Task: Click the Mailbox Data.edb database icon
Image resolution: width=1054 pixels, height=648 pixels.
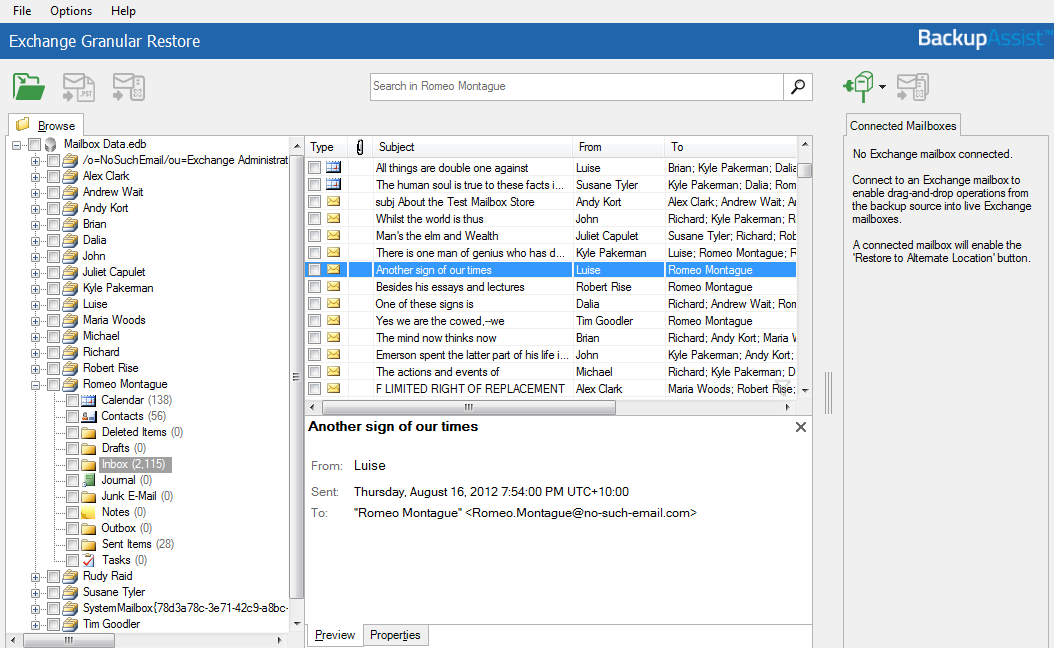Action: (50, 145)
